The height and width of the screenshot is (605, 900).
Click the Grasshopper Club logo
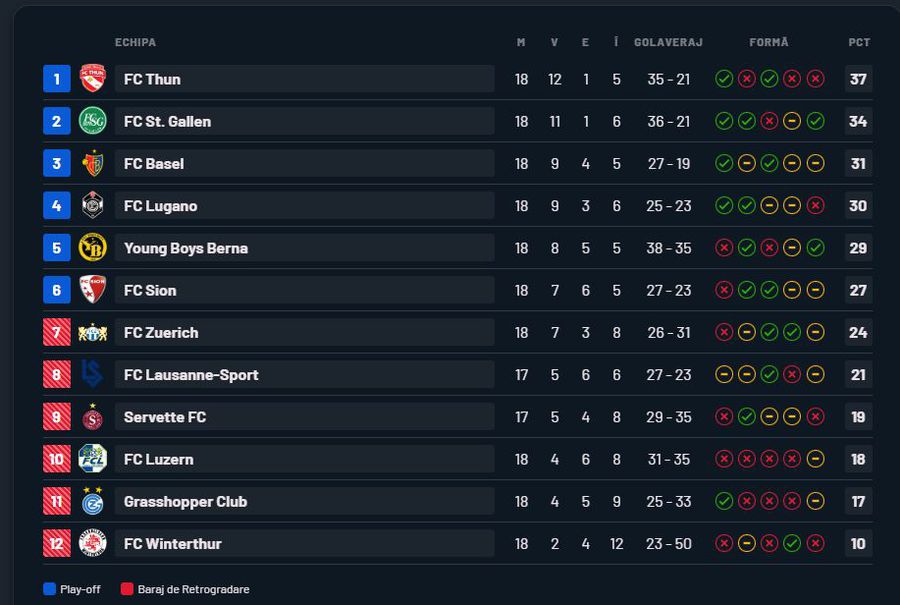tap(92, 502)
